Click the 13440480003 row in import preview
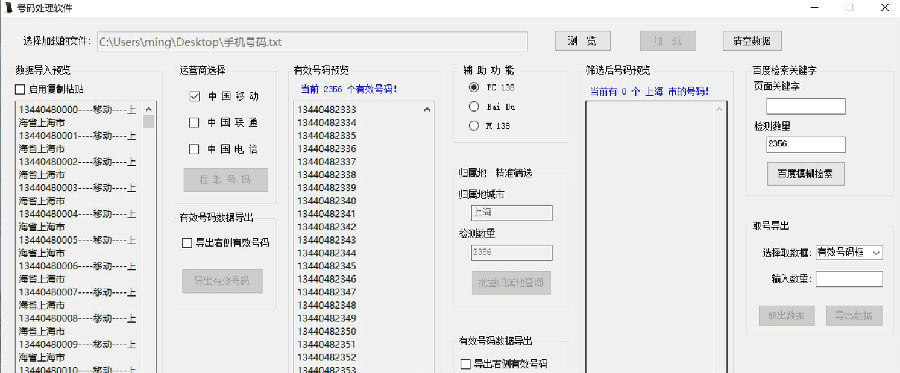 point(78,195)
